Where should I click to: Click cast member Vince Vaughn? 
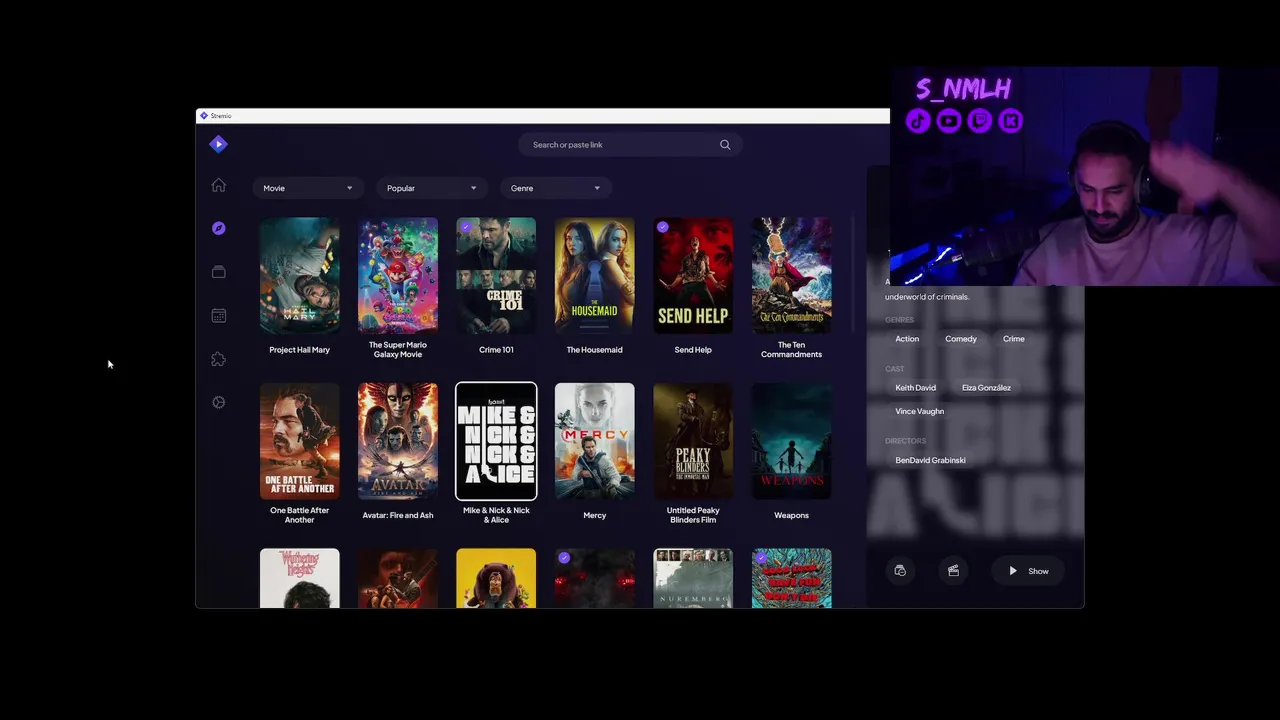tap(920, 411)
